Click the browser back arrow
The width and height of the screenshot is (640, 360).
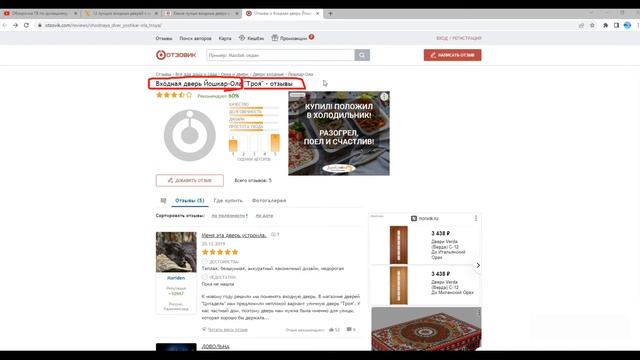(4, 25)
